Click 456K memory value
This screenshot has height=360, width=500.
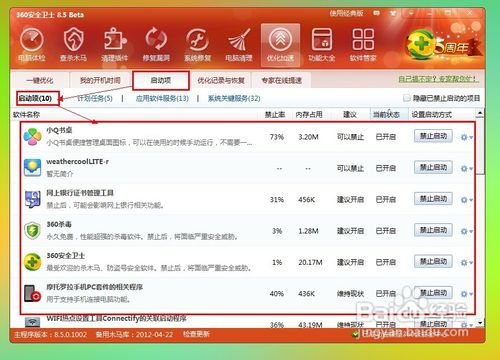pos(306,200)
